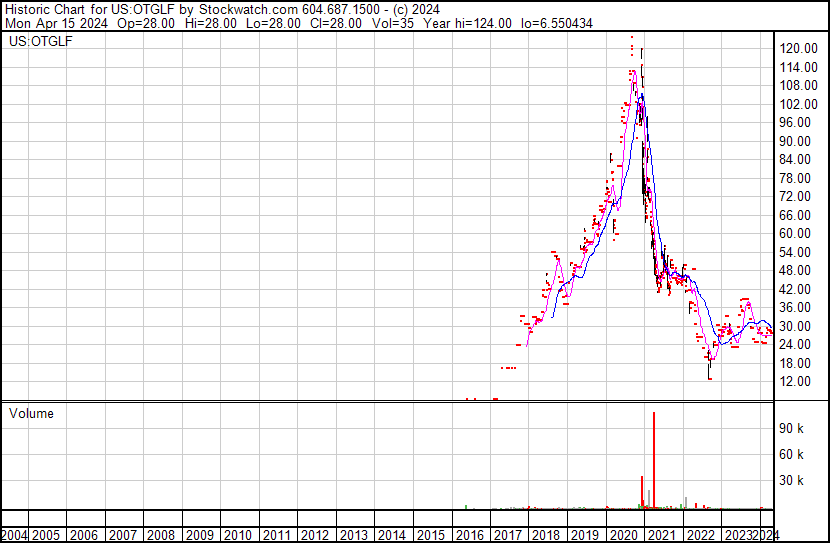Click the 2013 year label
The image size is (830, 543).
[354, 535]
